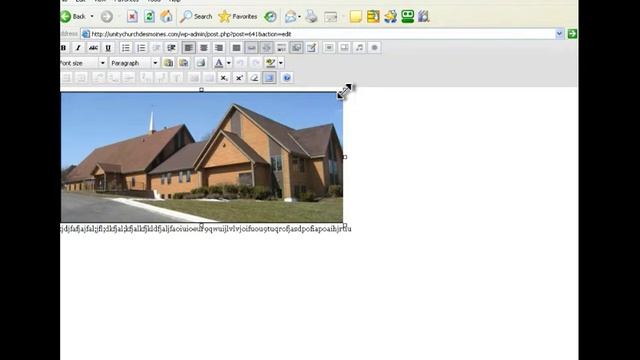Expand the highlight color dropdown arrow
Screen dimensions: 640x360
281,63
